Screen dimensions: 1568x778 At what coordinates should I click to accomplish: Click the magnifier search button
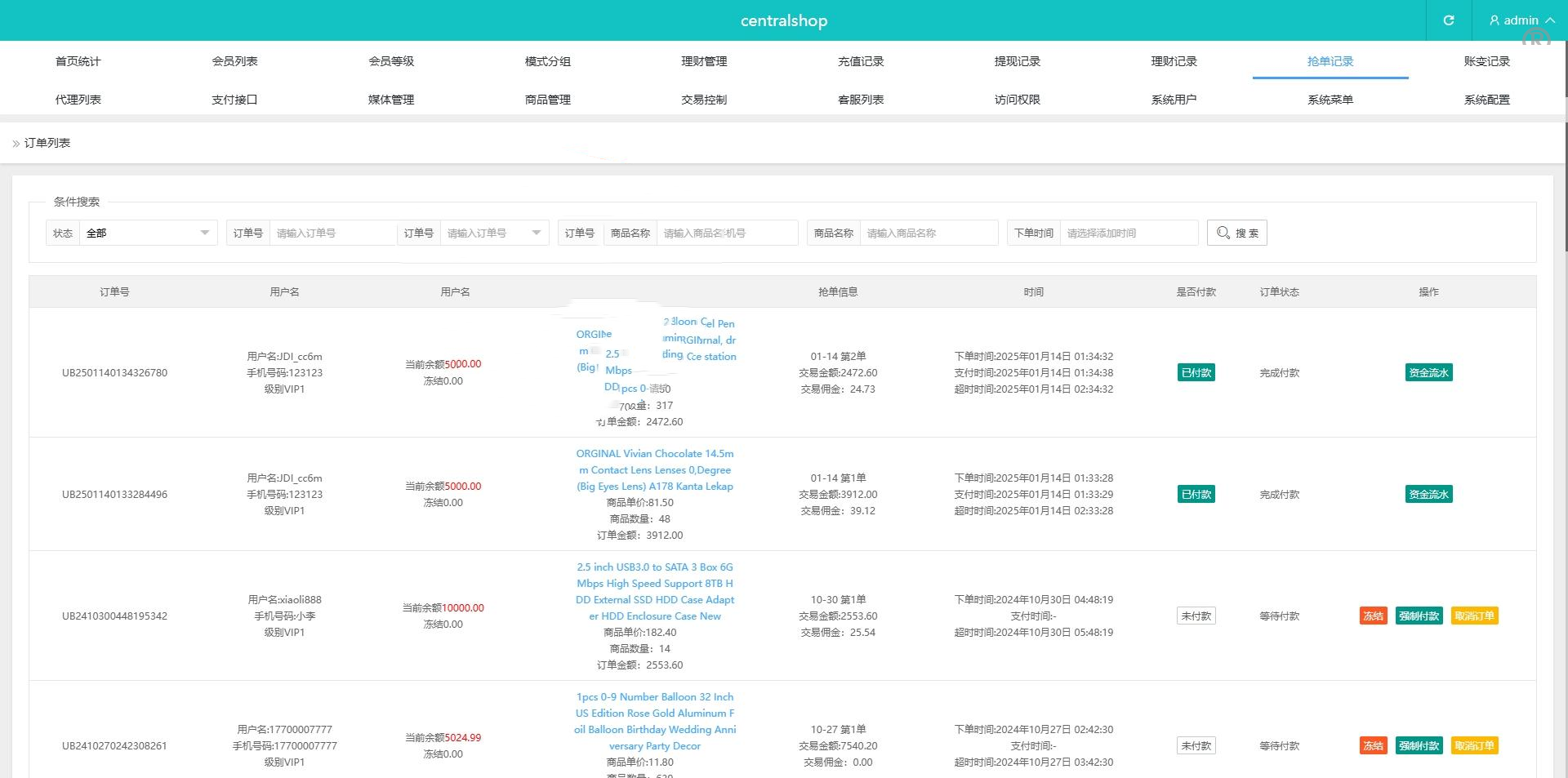pos(1236,233)
